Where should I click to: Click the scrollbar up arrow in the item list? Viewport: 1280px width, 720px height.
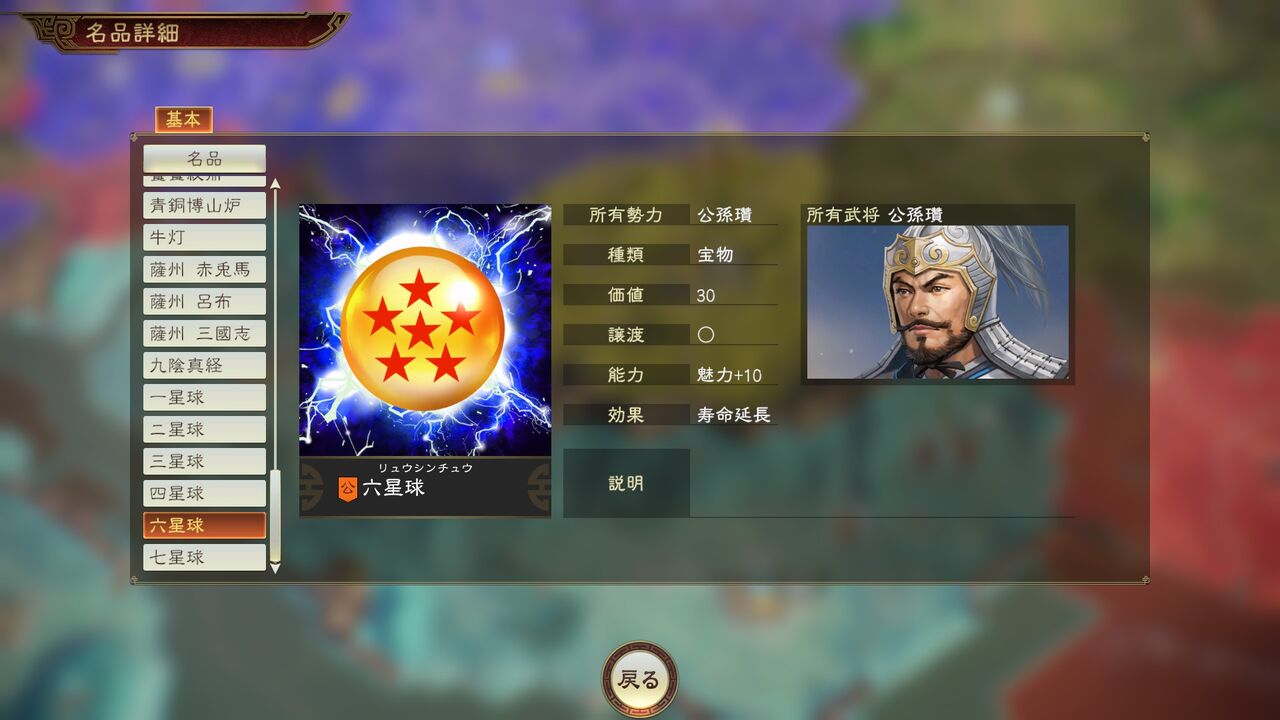pos(275,184)
